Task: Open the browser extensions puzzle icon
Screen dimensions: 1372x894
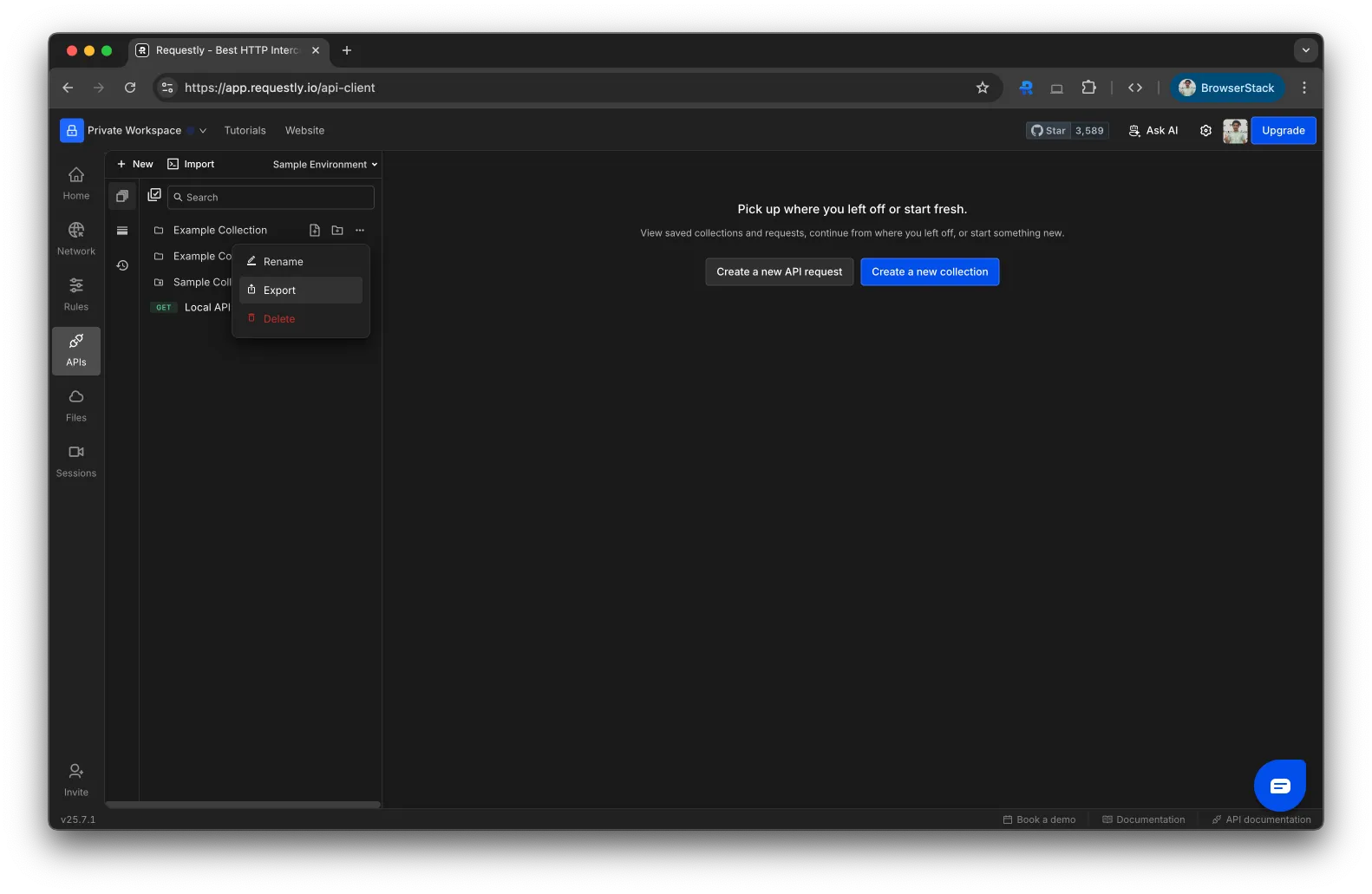Action: [x=1088, y=88]
